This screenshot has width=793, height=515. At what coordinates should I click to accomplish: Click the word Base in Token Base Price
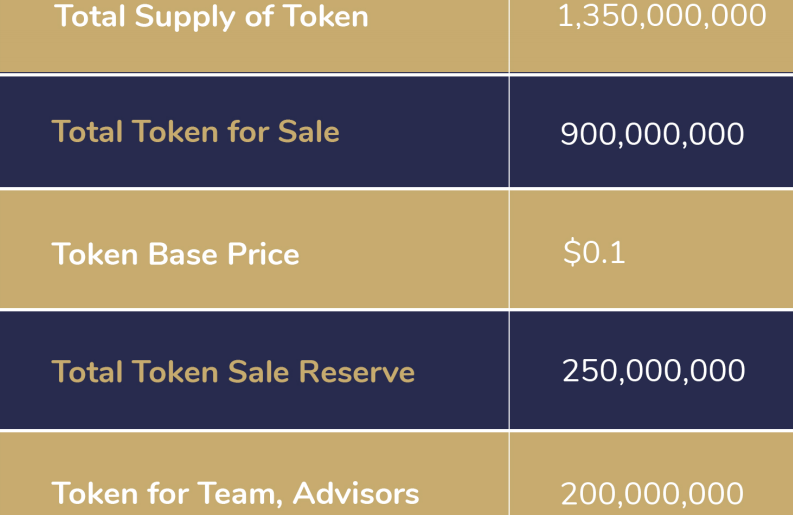[x=184, y=253]
